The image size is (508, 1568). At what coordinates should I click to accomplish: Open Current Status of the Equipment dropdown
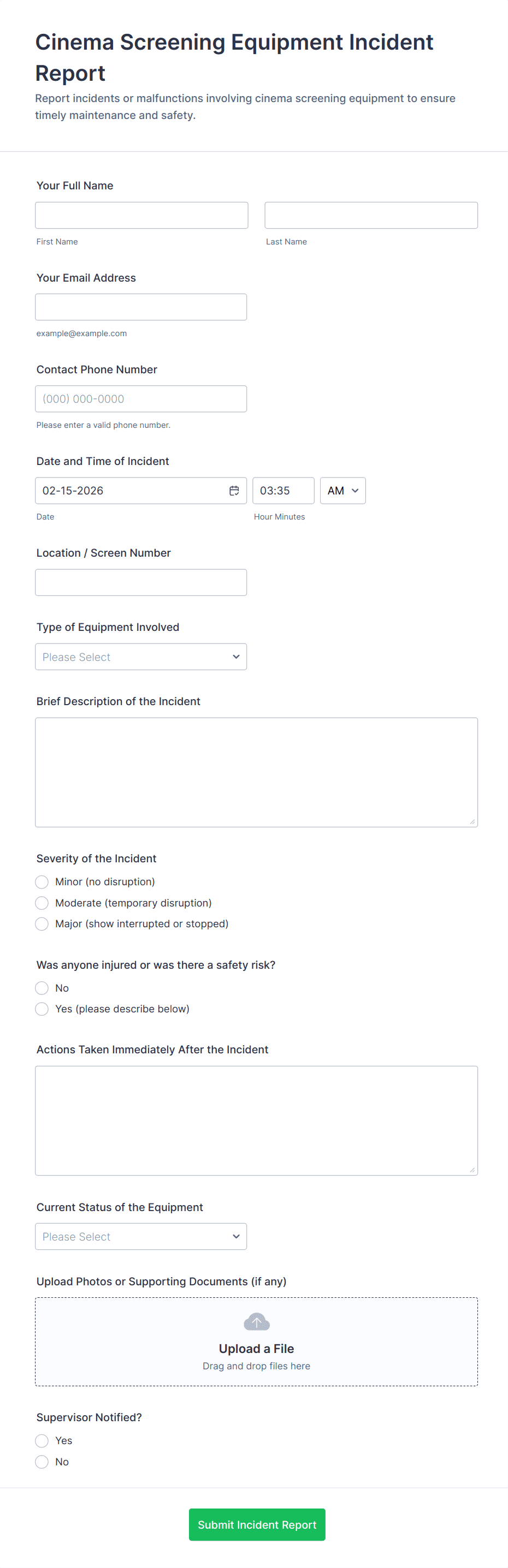pos(141,1237)
